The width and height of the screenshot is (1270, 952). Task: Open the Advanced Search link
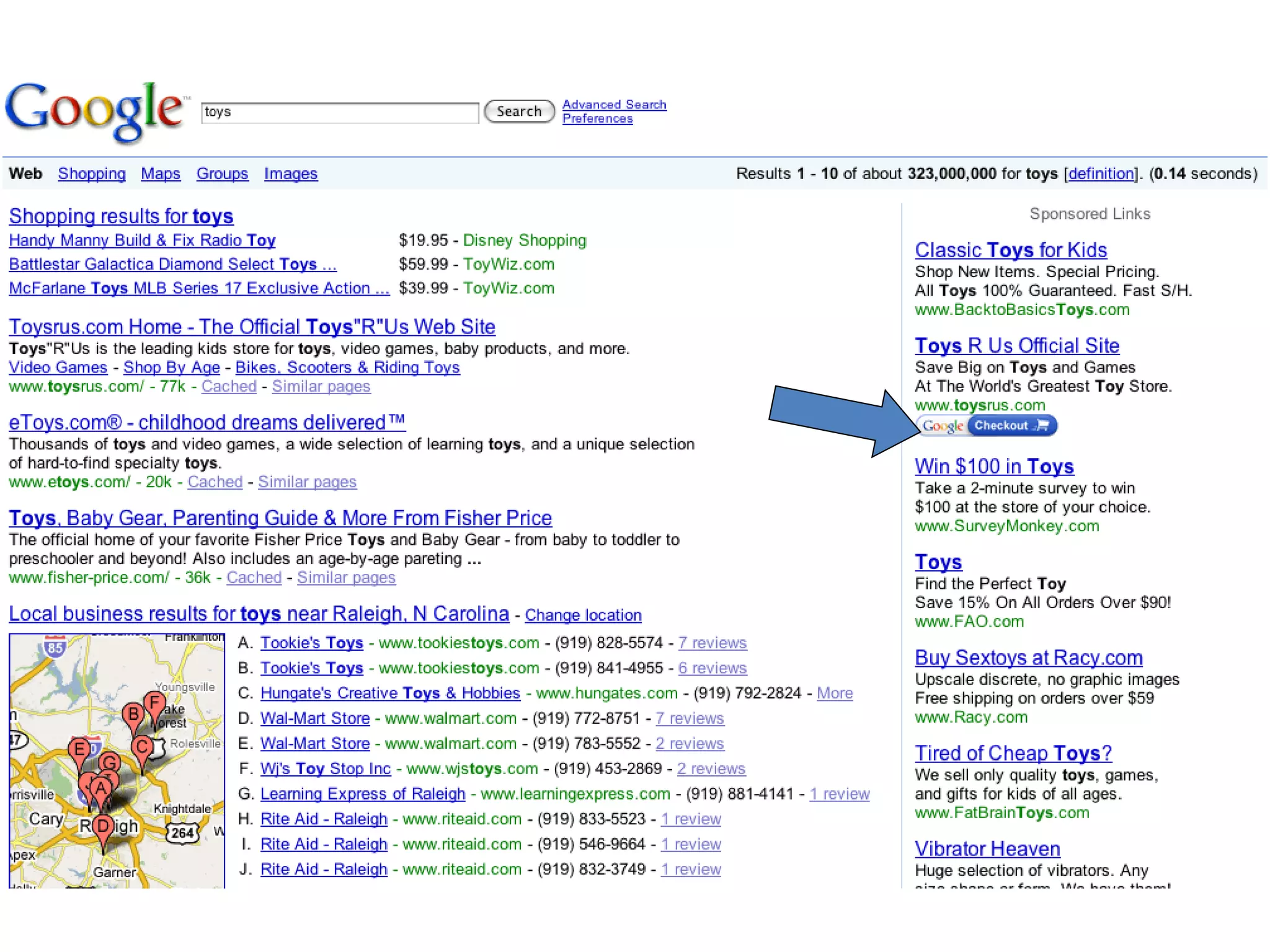(x=614, y=105)
